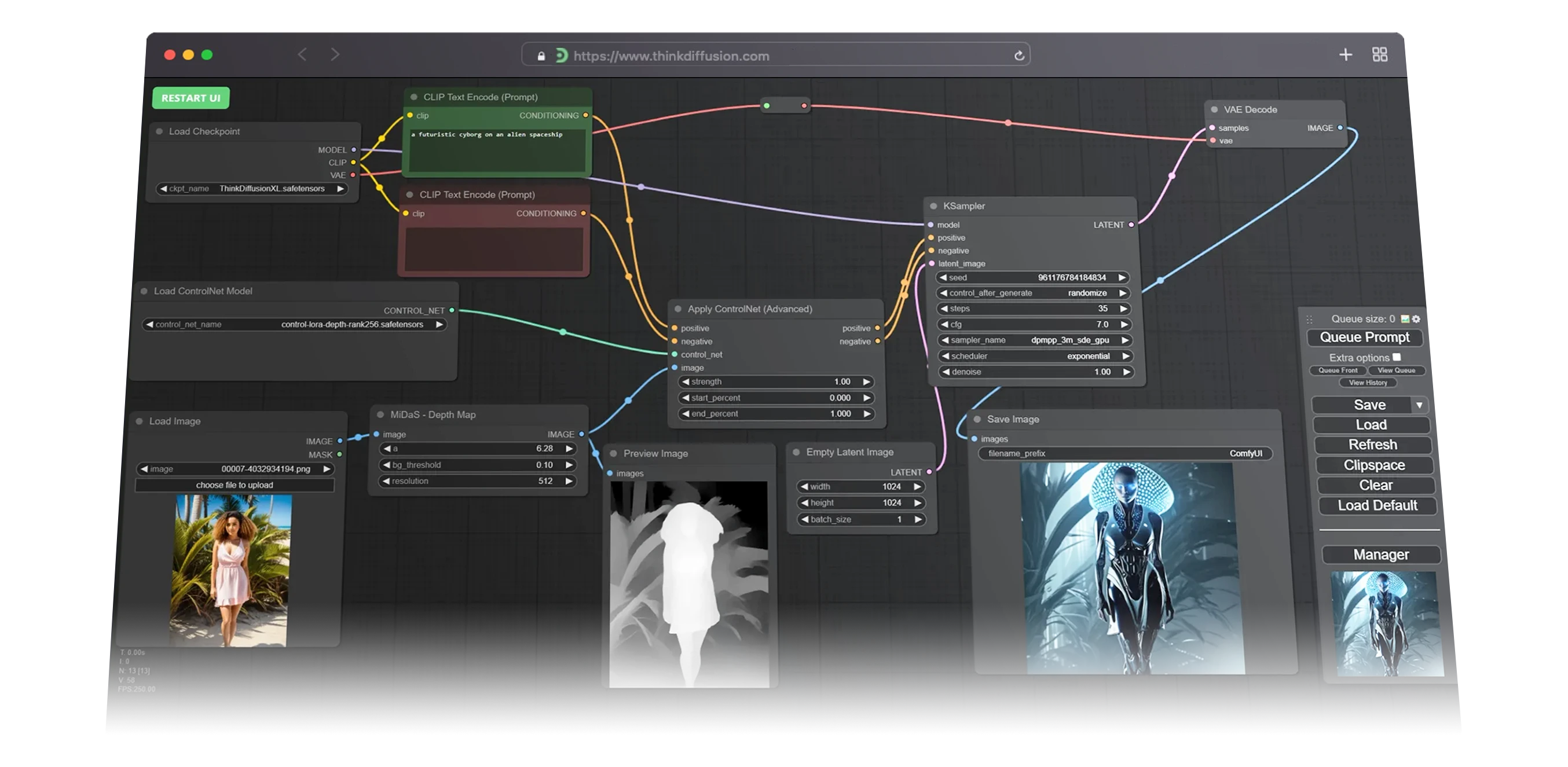Open View History
The width and height of the screenshot is (1568, 767).
pyautogui.click(x=1367, y=382)
